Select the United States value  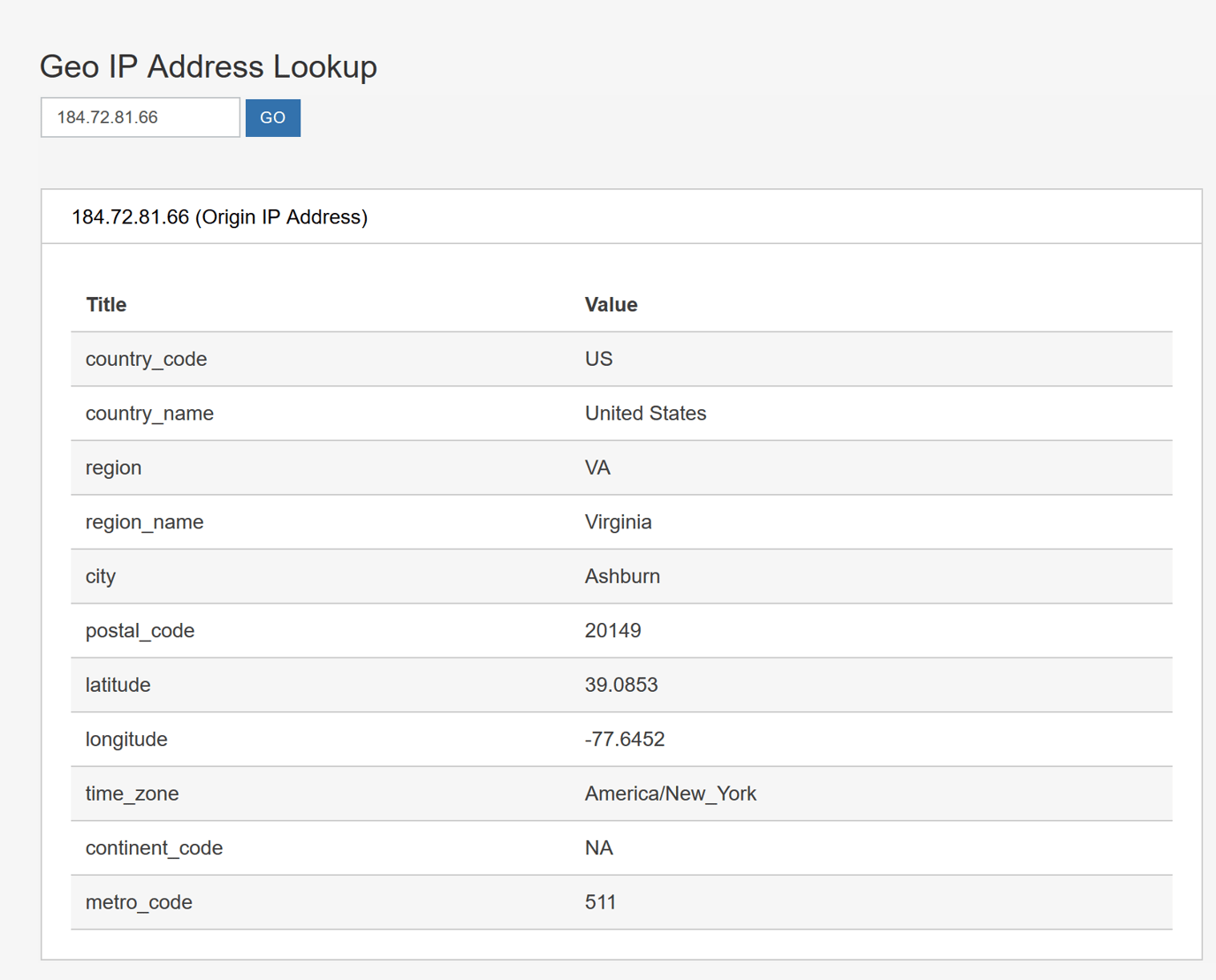tap(645, 413)
